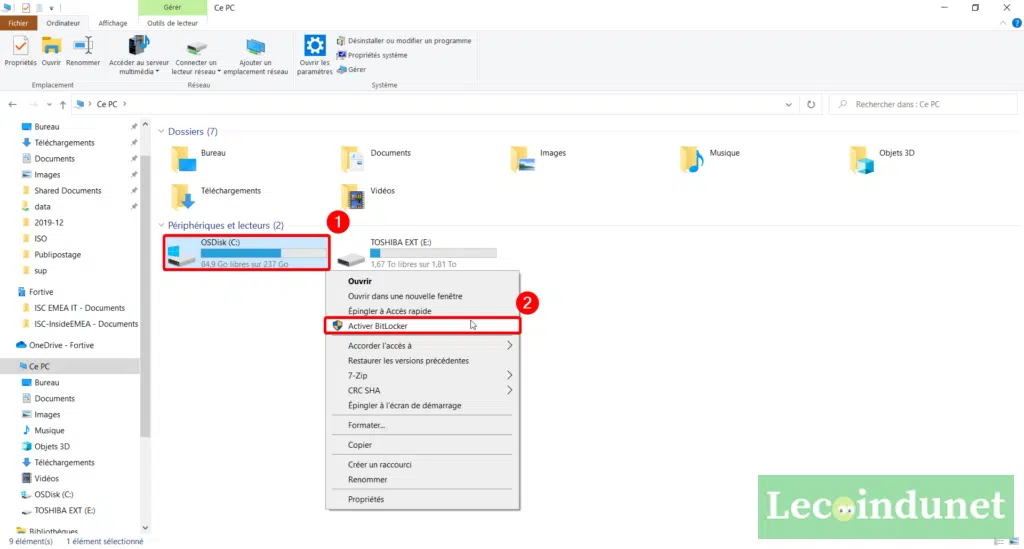Open the Images folder in Dossiers

(538, 159)
